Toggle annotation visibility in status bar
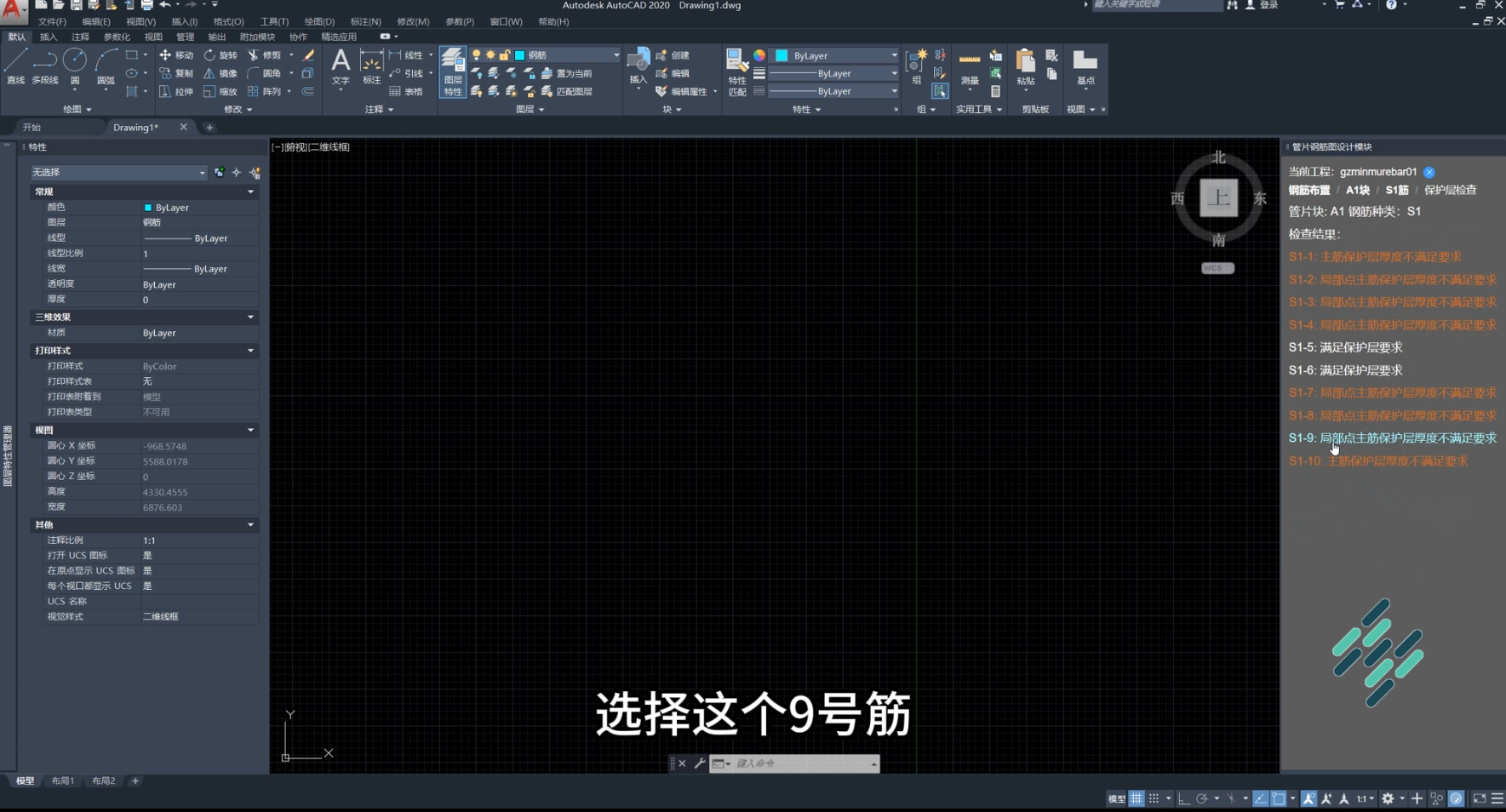 tap(1309, 798)
